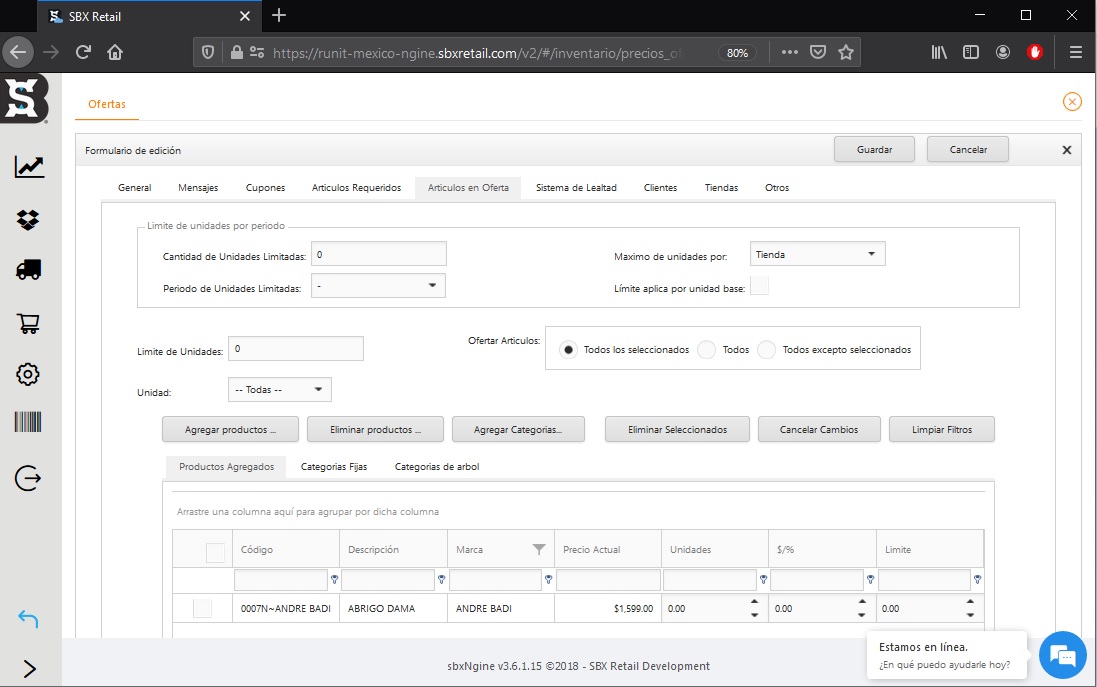
Task: Open the Unidad '-- Todas --' dropdown
Action: [279, 389]
